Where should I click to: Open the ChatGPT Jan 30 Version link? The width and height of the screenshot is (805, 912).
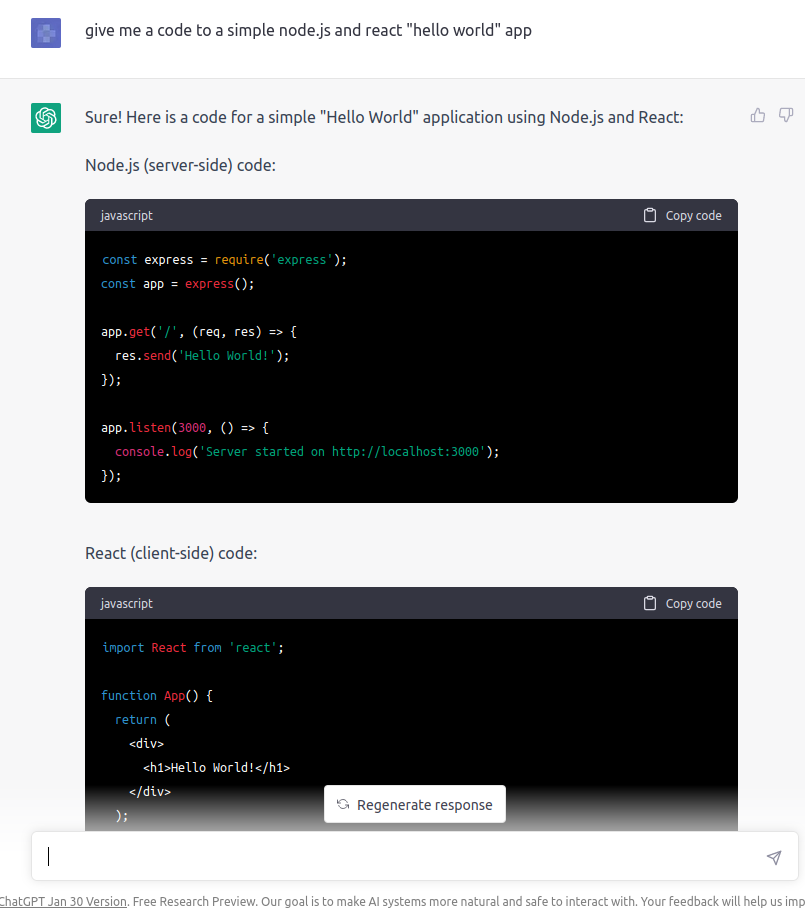(63, 901)
